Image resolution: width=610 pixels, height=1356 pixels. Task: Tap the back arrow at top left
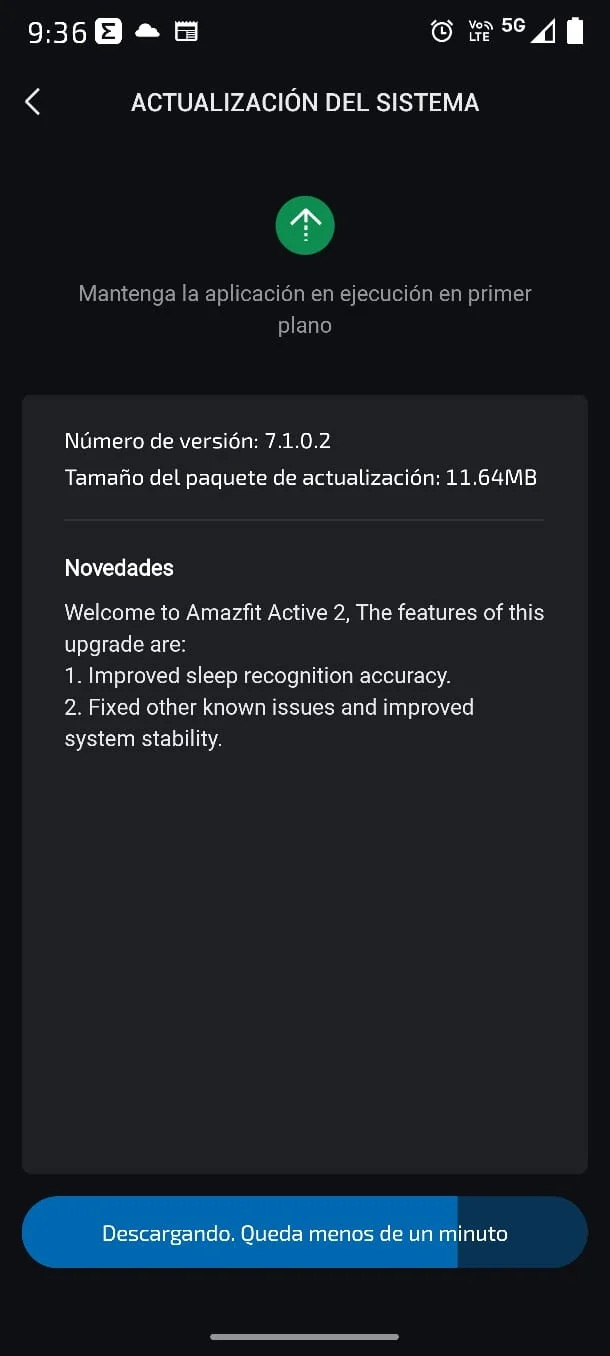[x=32, y=101]
